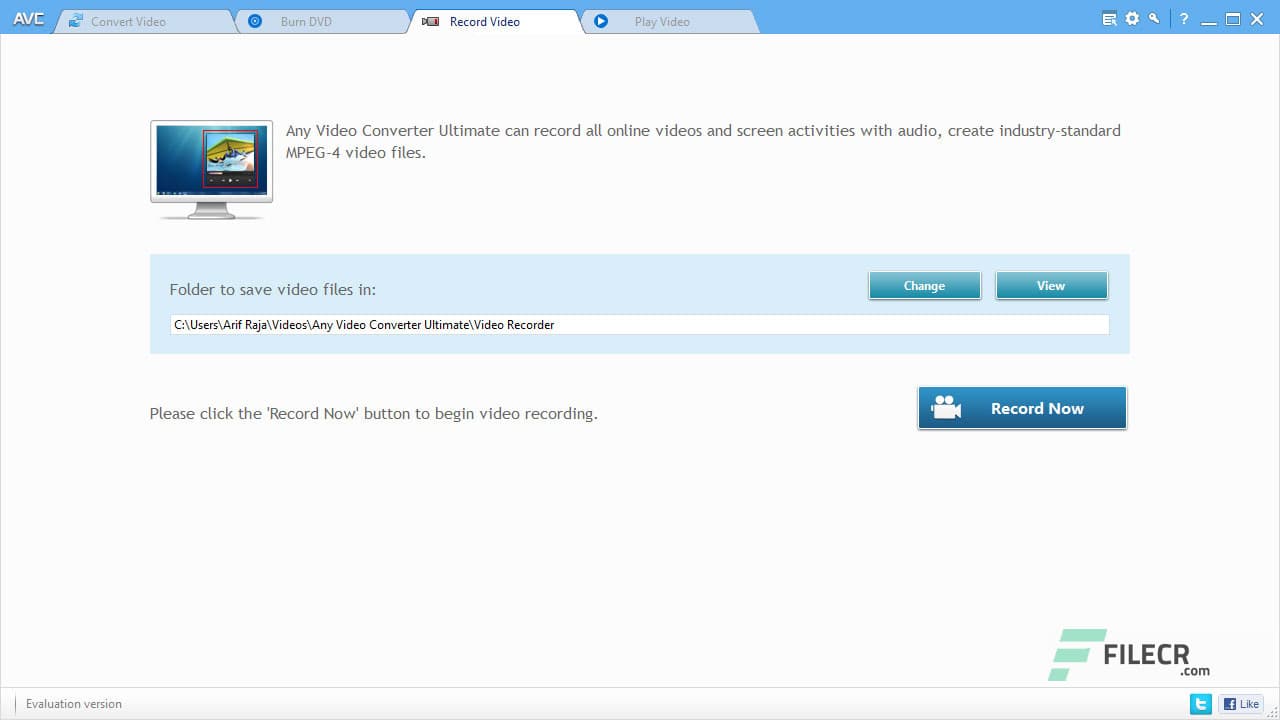The width and height of the screenshot is (1280, 720).
Task: Click the monitor screen recording thumbnail
Action: pos(210,165)
